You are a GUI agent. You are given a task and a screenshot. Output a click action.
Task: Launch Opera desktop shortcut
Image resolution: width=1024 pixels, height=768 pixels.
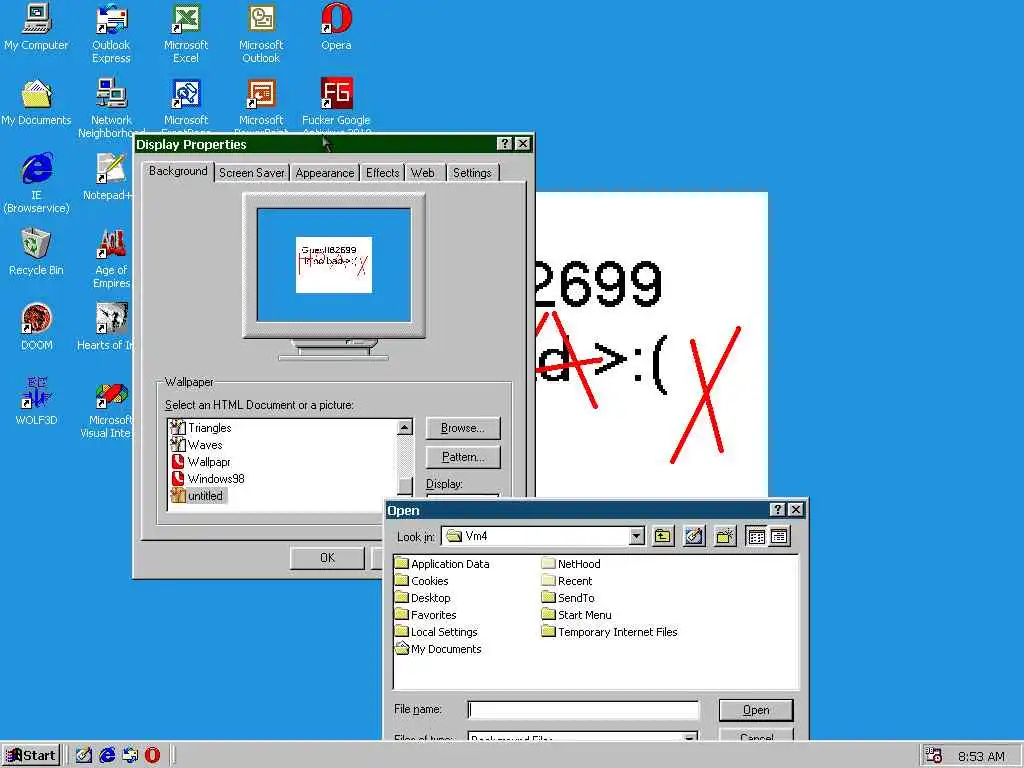coord(336,27)
